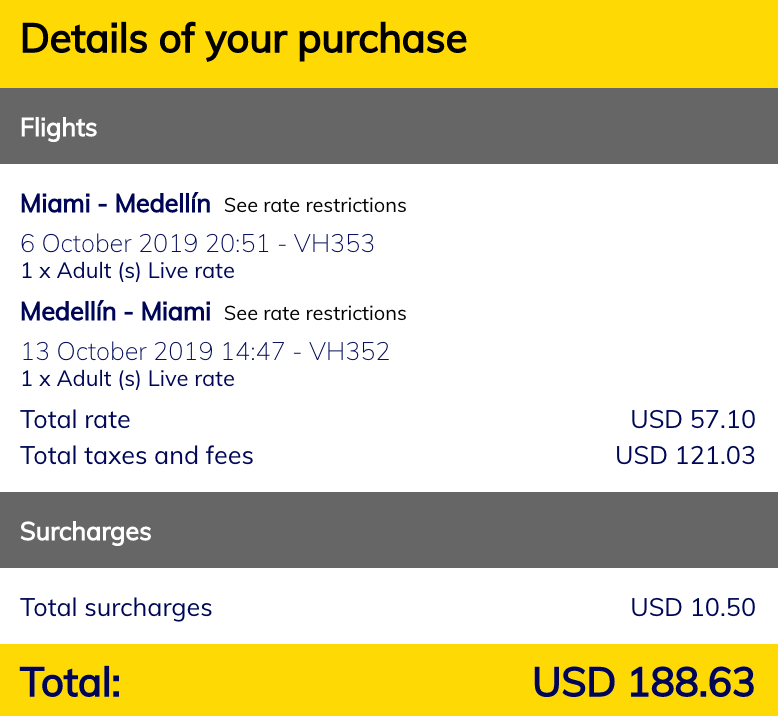
Task: Click second 1 x Adult (s) Live rate line
Action: point(128,380)
